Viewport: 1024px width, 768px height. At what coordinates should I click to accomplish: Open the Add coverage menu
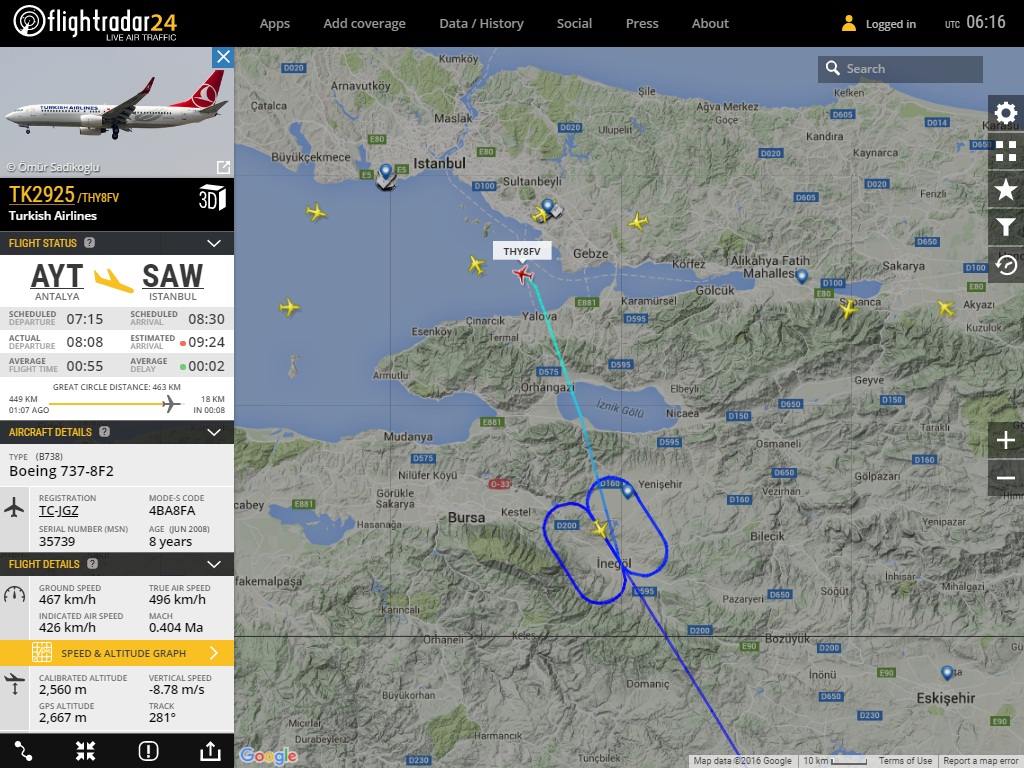pyautogui.click(x=364, y=24)
